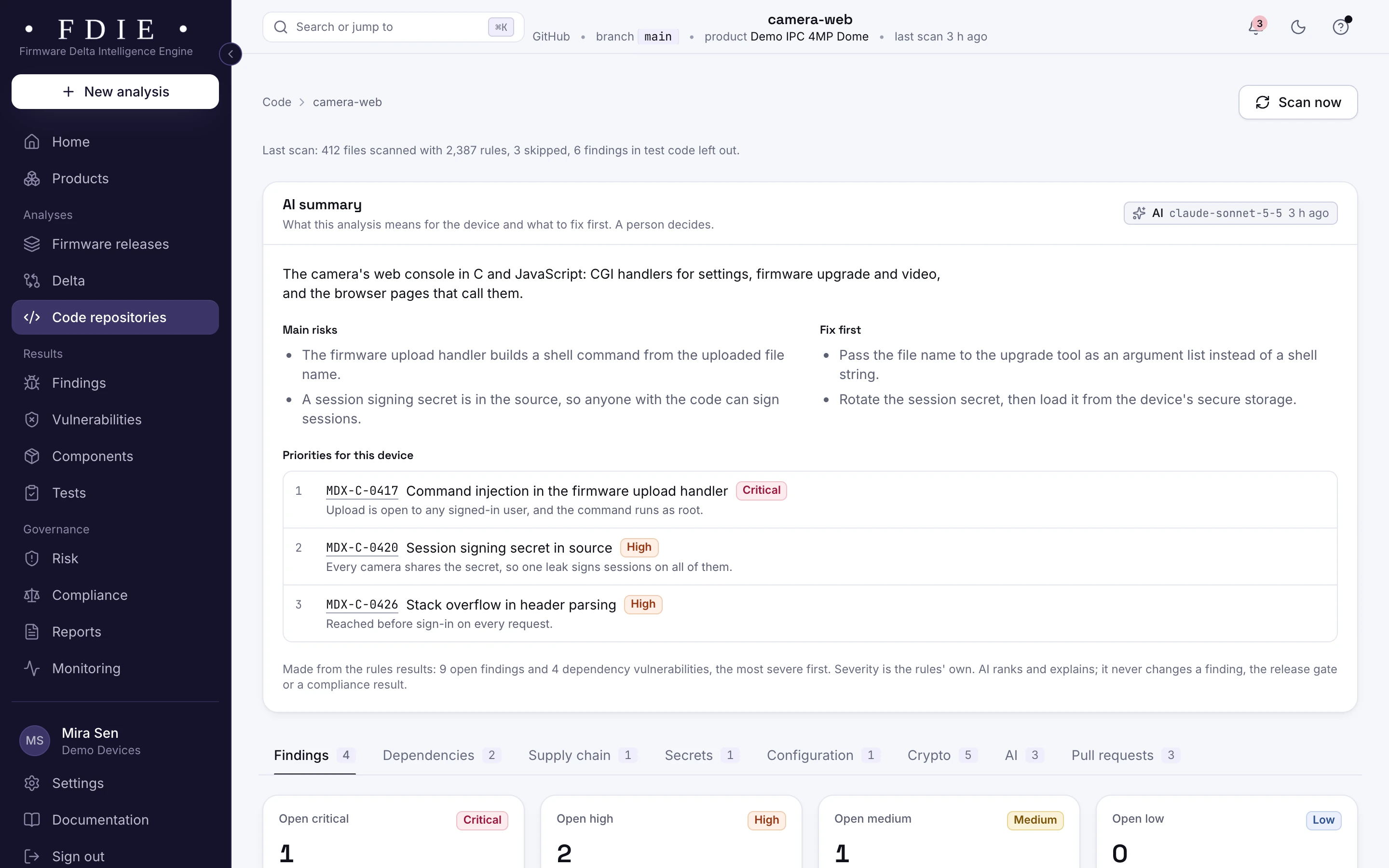Open Settings gear entry
This screenshot has width=1389, height=868.
[115, 783]
